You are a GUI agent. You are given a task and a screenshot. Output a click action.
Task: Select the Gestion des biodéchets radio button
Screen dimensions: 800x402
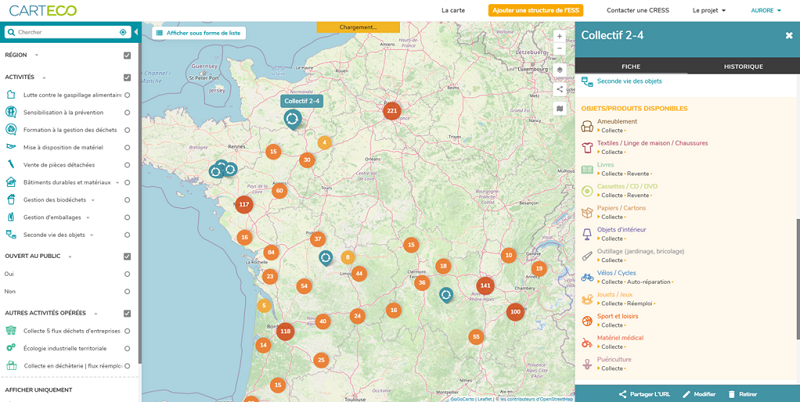pyautogui.click(x=127, y=200)
